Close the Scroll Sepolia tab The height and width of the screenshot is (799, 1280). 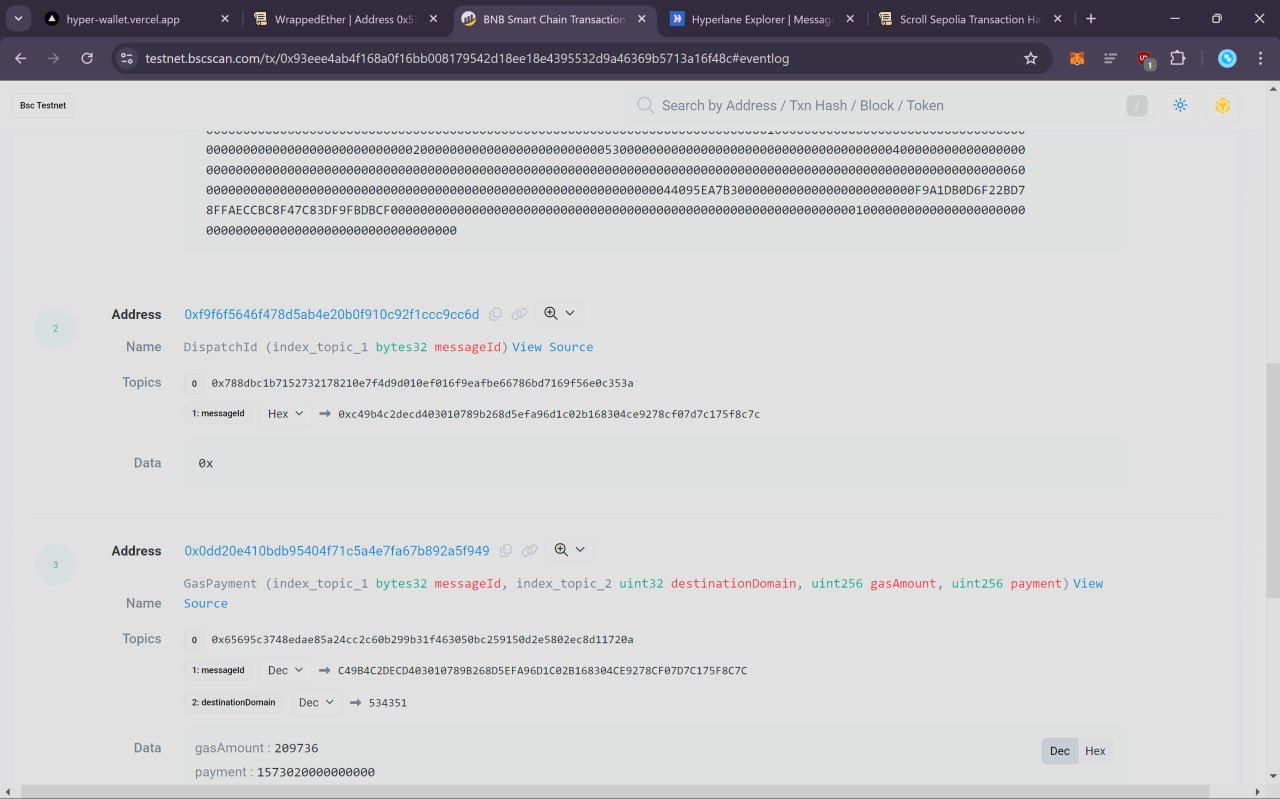pos(1058,19)
